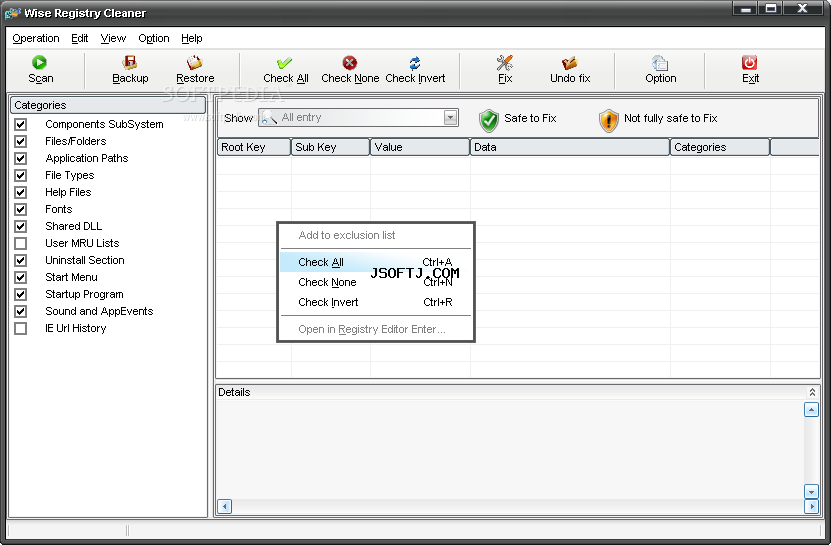This screenshot has height=545, width=831.
Task: Click the Details panel title
Action: [234, 392]
